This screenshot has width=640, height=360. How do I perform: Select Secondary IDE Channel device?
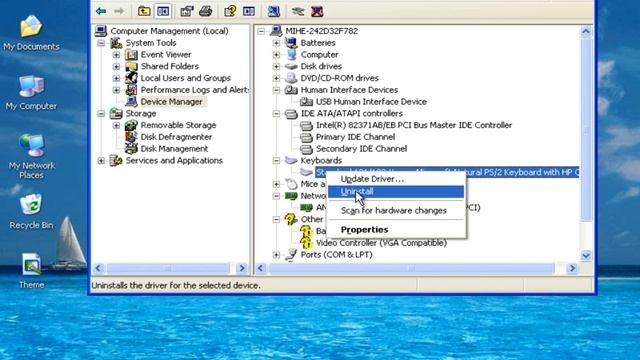[361, 149]
